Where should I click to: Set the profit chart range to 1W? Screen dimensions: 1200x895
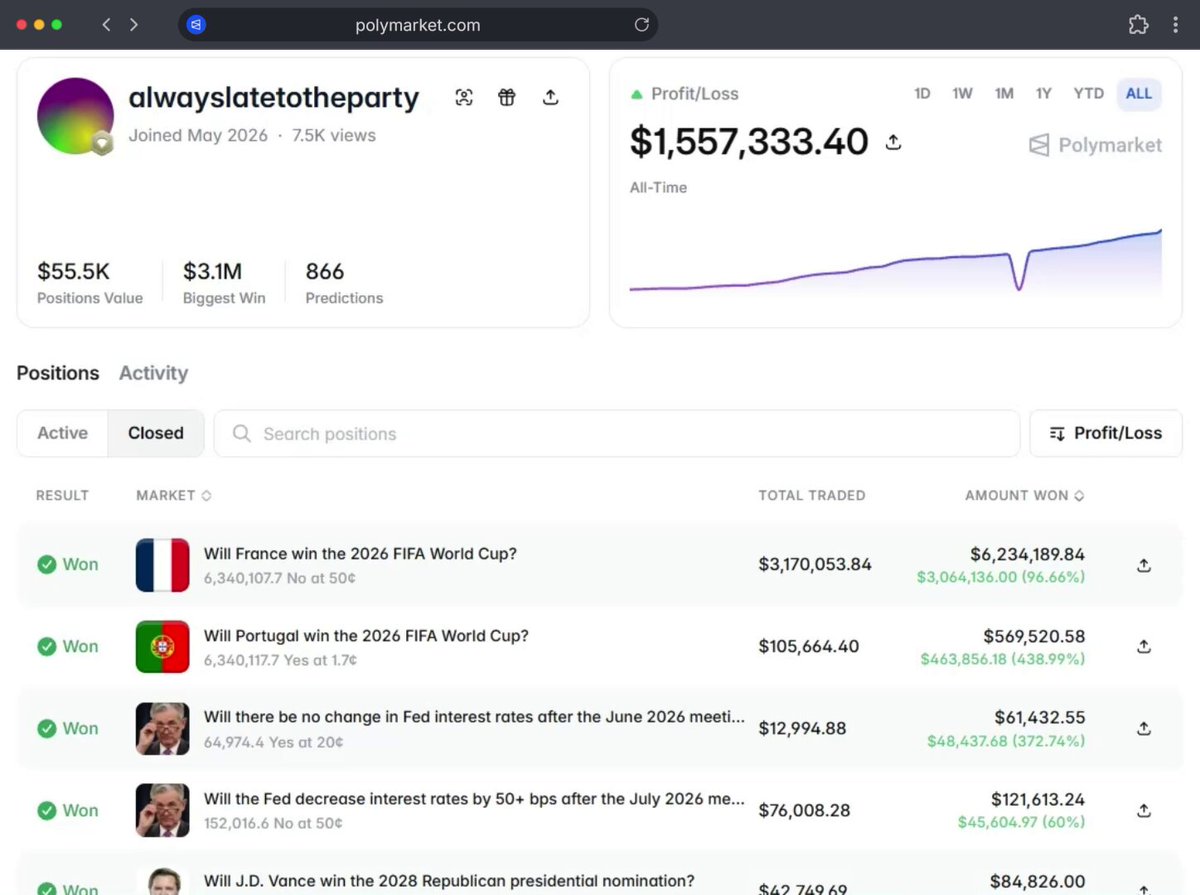click(x=962, y=93)
